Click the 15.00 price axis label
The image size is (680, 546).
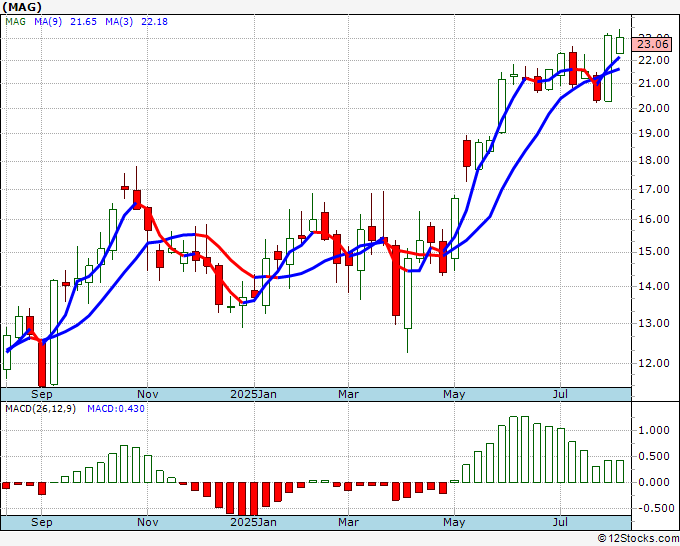click(654, 252)
